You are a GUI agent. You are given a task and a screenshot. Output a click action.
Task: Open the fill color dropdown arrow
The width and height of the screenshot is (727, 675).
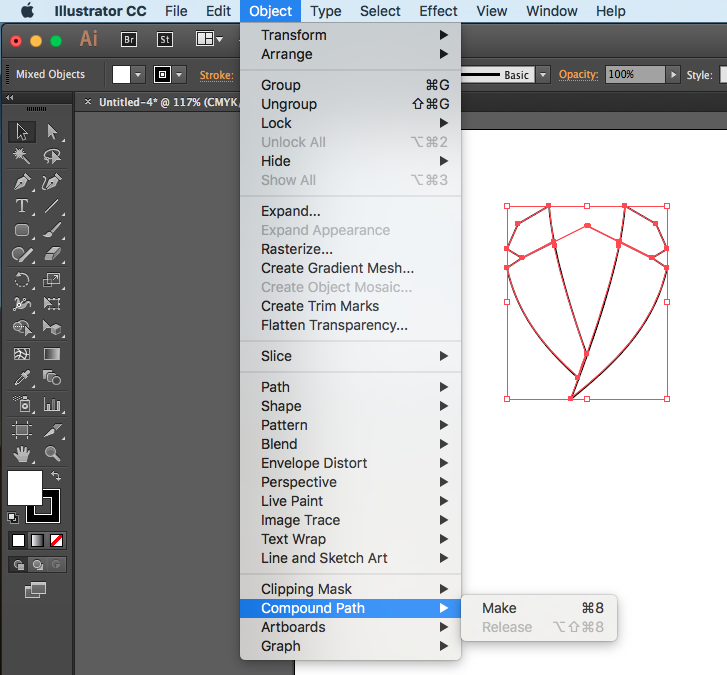pos(138,75)
